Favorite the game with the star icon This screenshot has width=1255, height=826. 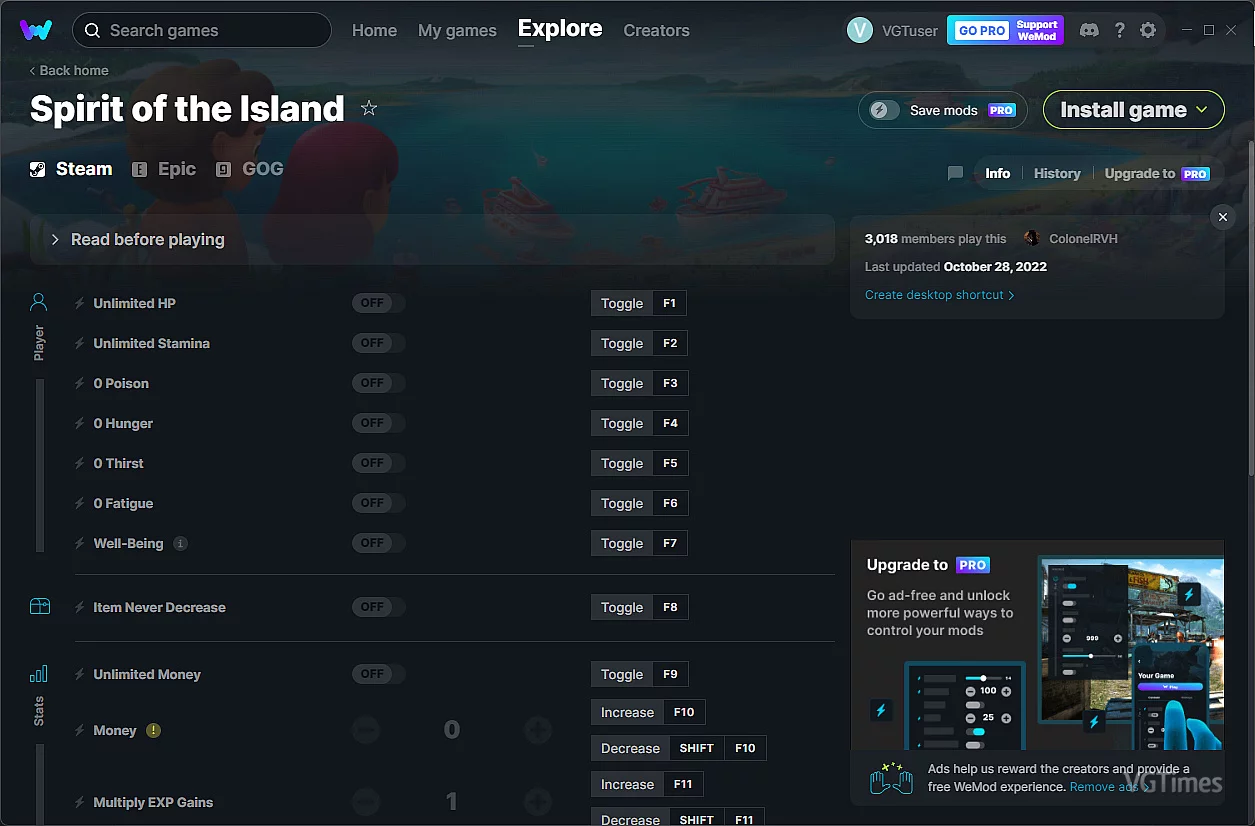369,108
